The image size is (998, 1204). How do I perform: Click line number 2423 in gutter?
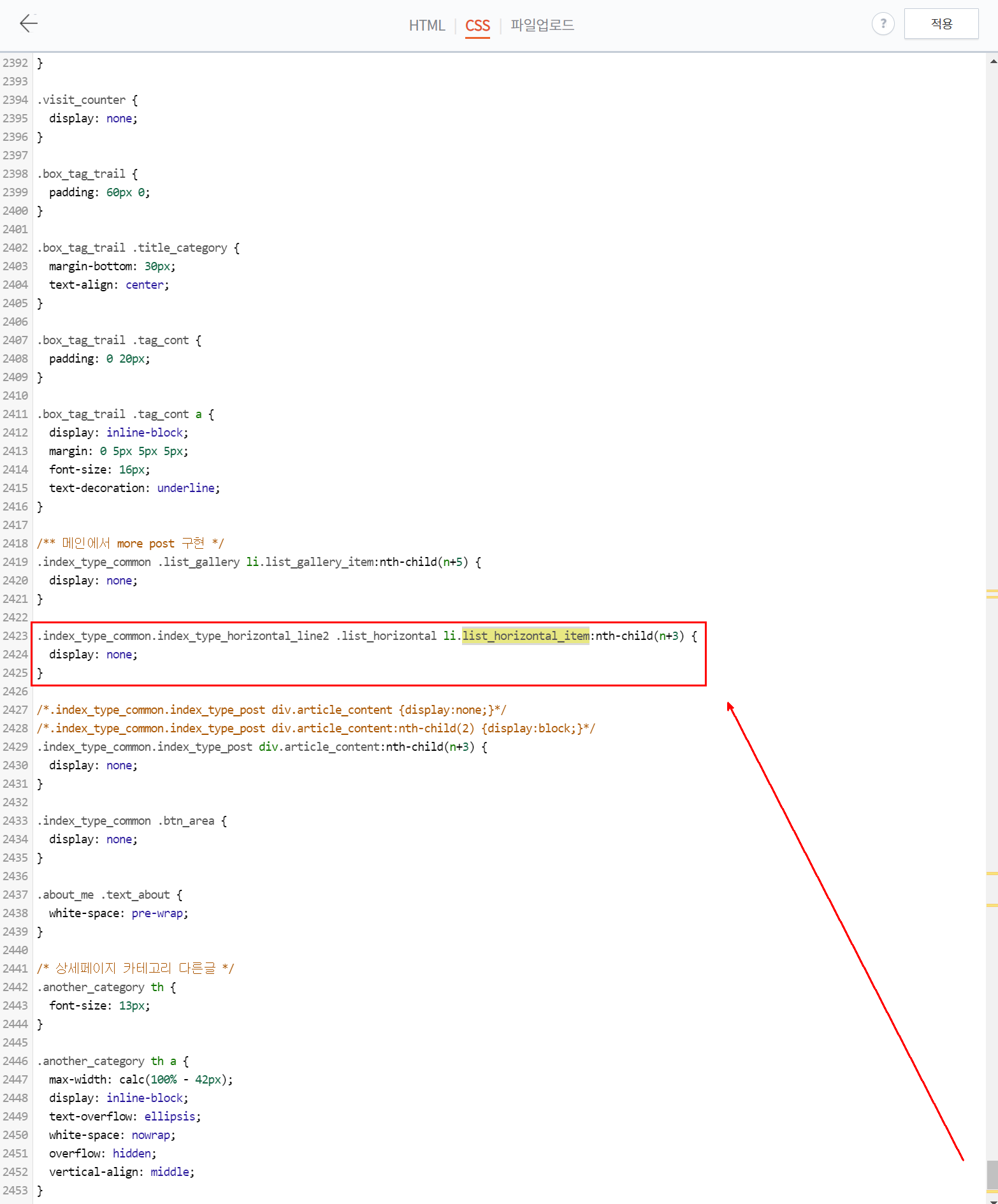[15, 636]
